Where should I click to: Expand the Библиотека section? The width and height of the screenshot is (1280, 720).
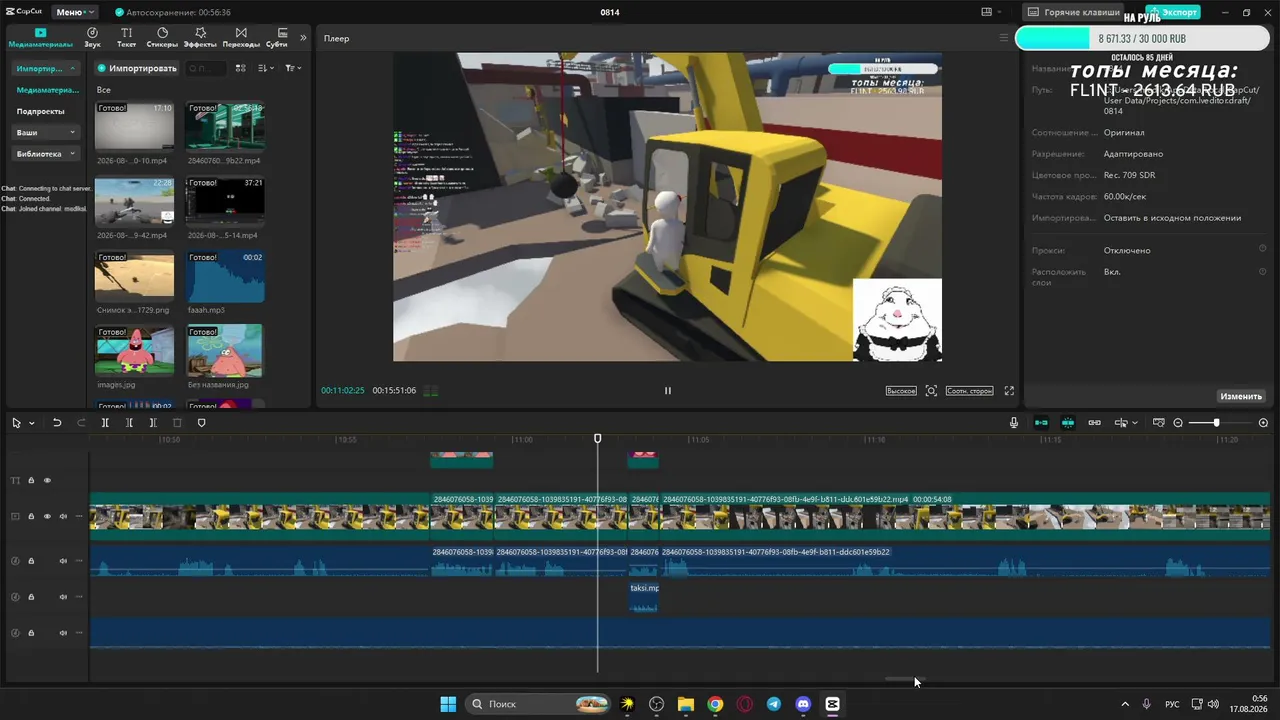pos(46,154)
